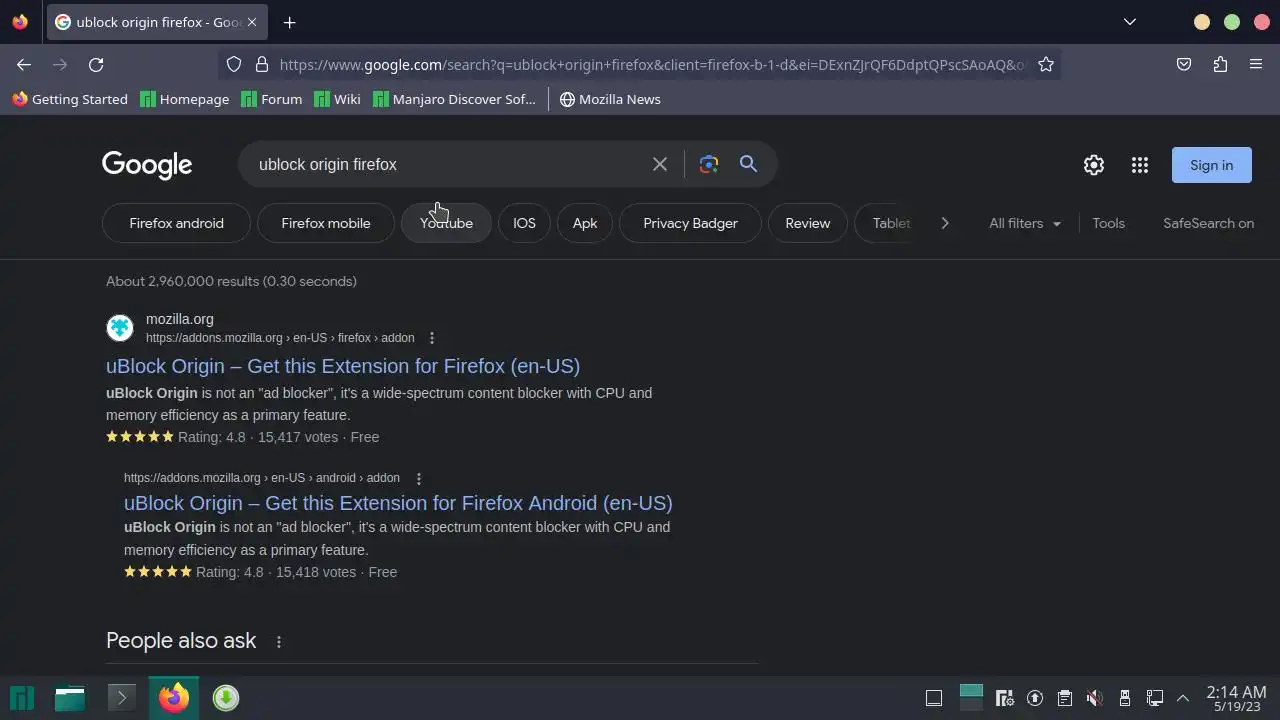
Task: Click the Sign in button
Action: pos(1211,165)
